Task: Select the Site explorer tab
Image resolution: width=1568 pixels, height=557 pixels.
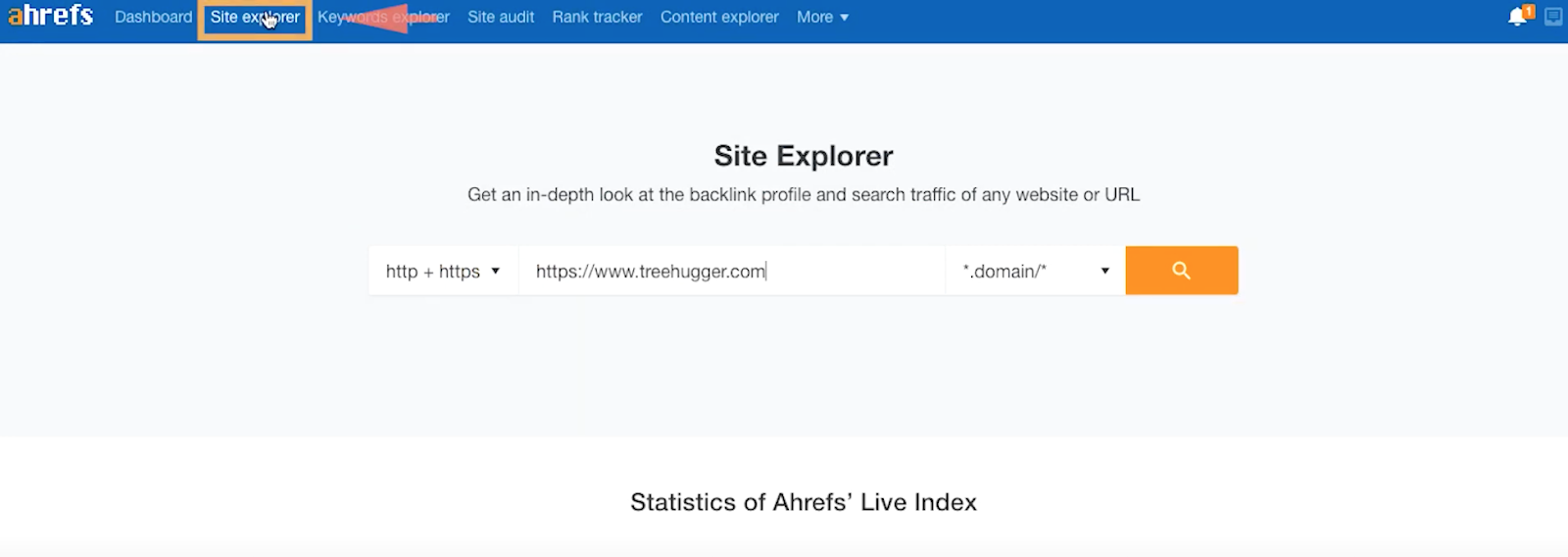Action: [255, 17]
